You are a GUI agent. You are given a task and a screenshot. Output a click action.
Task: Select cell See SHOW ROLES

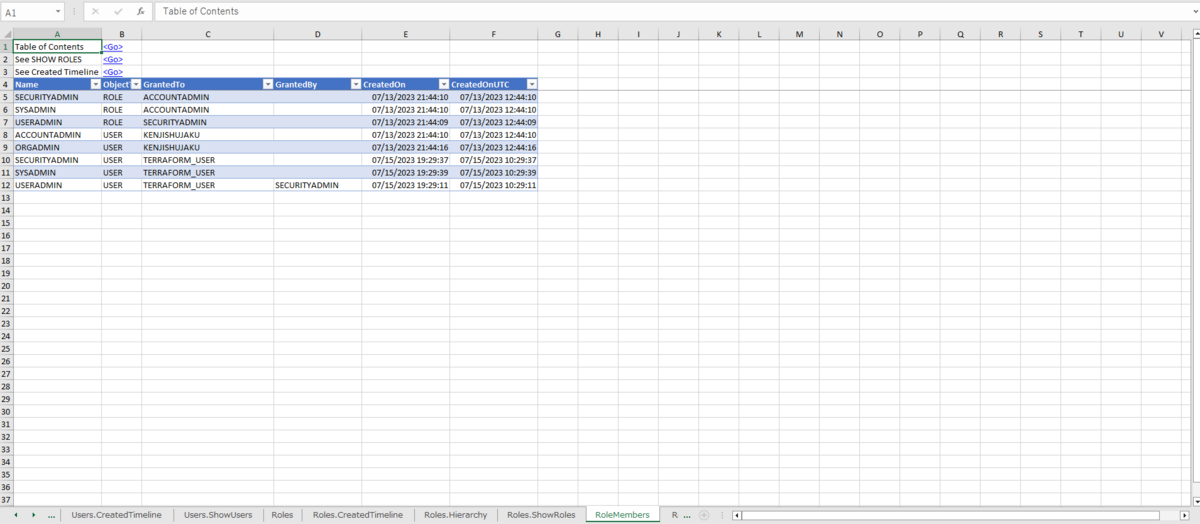point(57,60)
